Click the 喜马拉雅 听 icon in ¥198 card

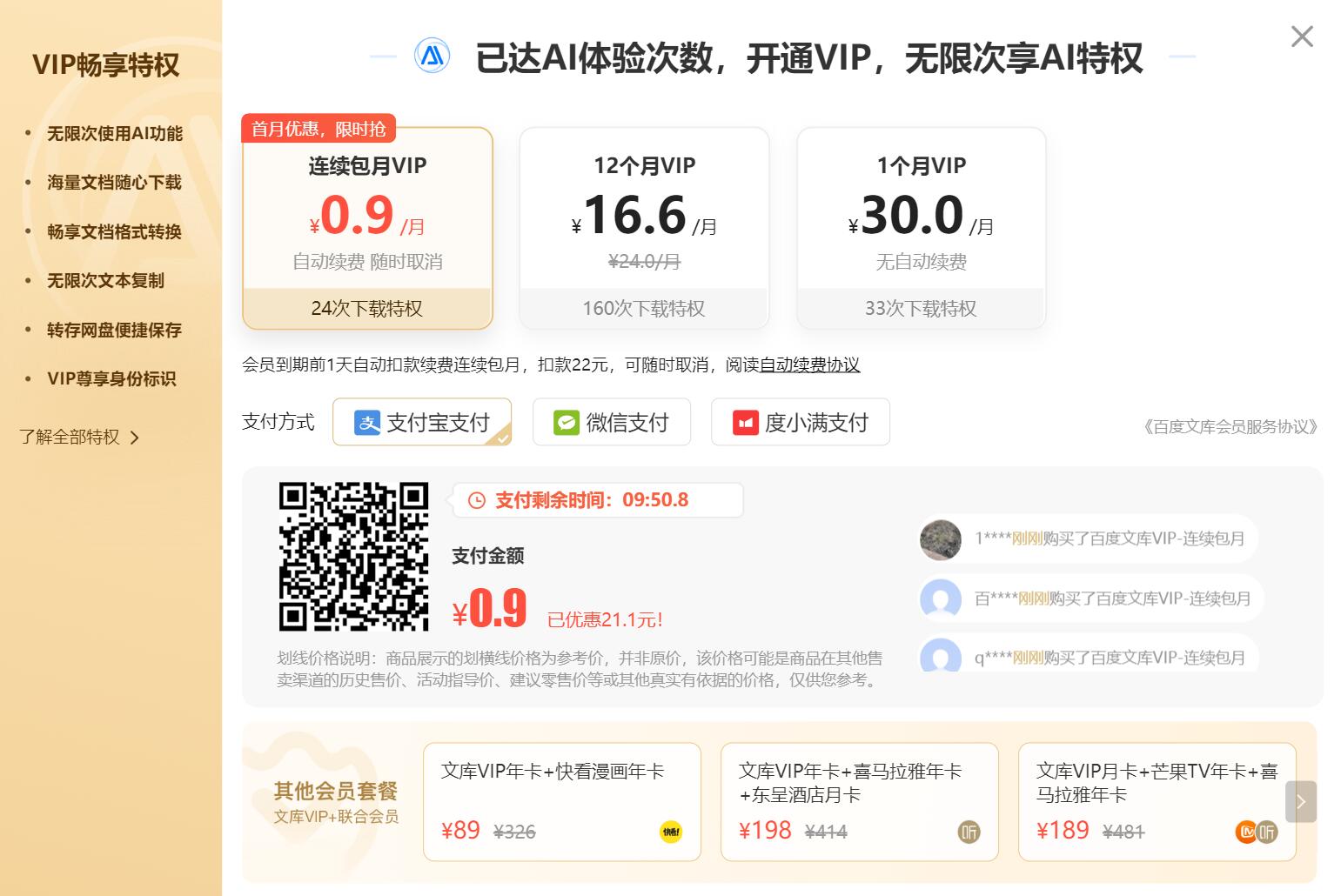pos(969,832)
